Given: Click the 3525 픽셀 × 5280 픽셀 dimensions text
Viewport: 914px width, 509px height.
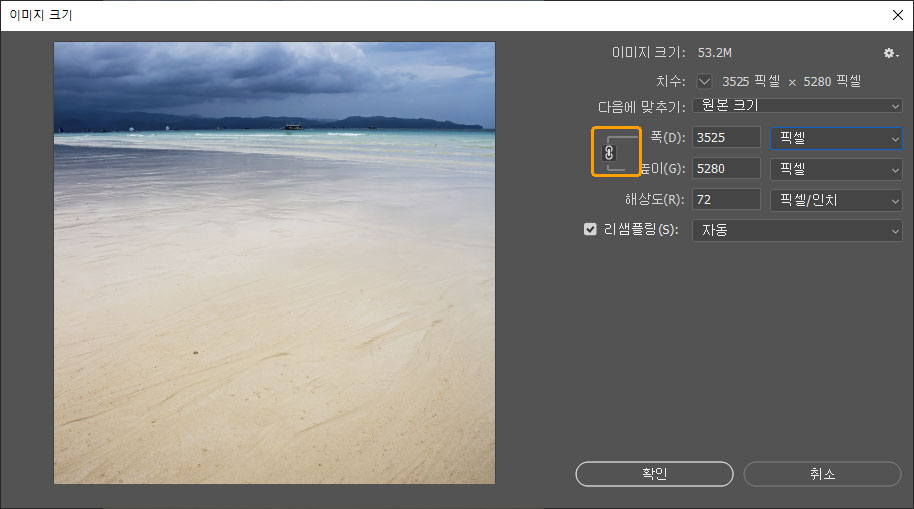Looking at the screenshot, I should 791,82.
